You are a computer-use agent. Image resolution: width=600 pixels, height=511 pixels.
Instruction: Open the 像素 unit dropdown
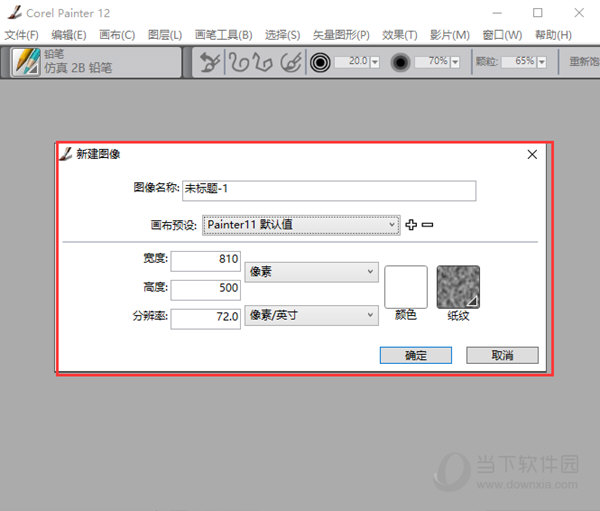click(x=311, y=272)
